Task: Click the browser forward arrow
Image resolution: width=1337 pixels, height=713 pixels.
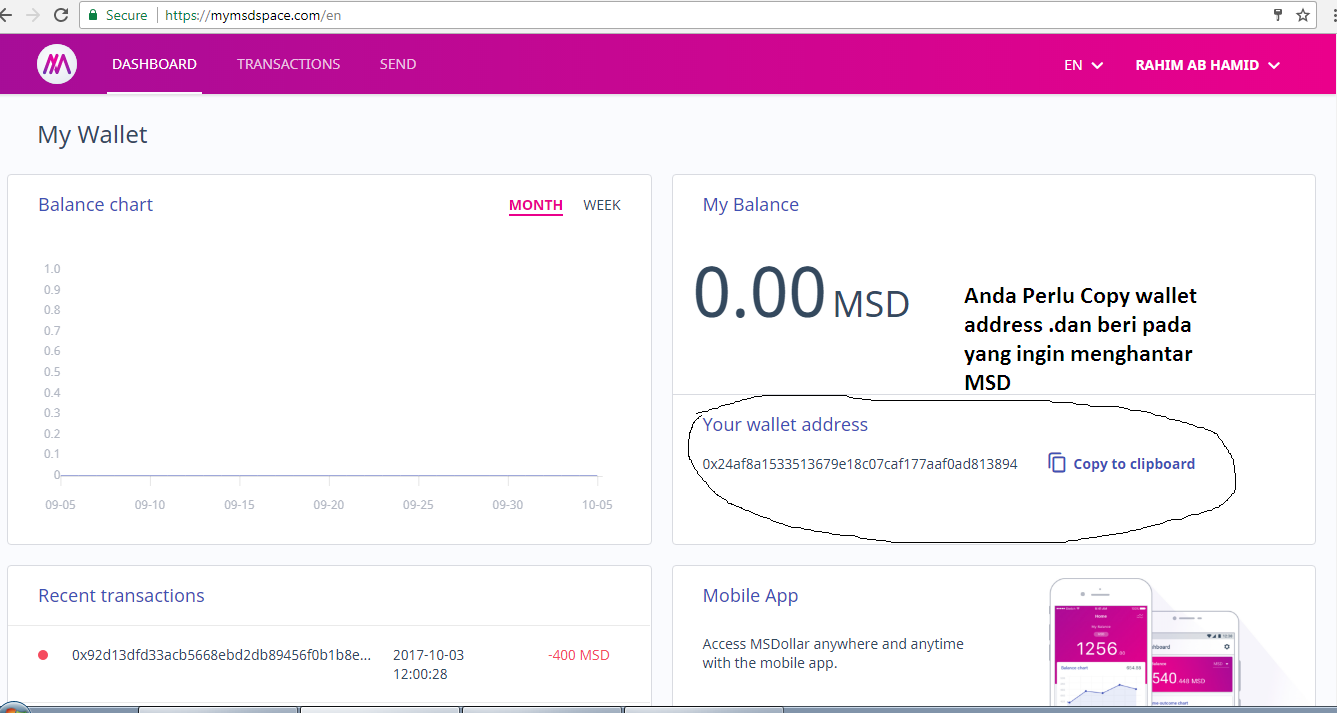Action: point(38,15)
